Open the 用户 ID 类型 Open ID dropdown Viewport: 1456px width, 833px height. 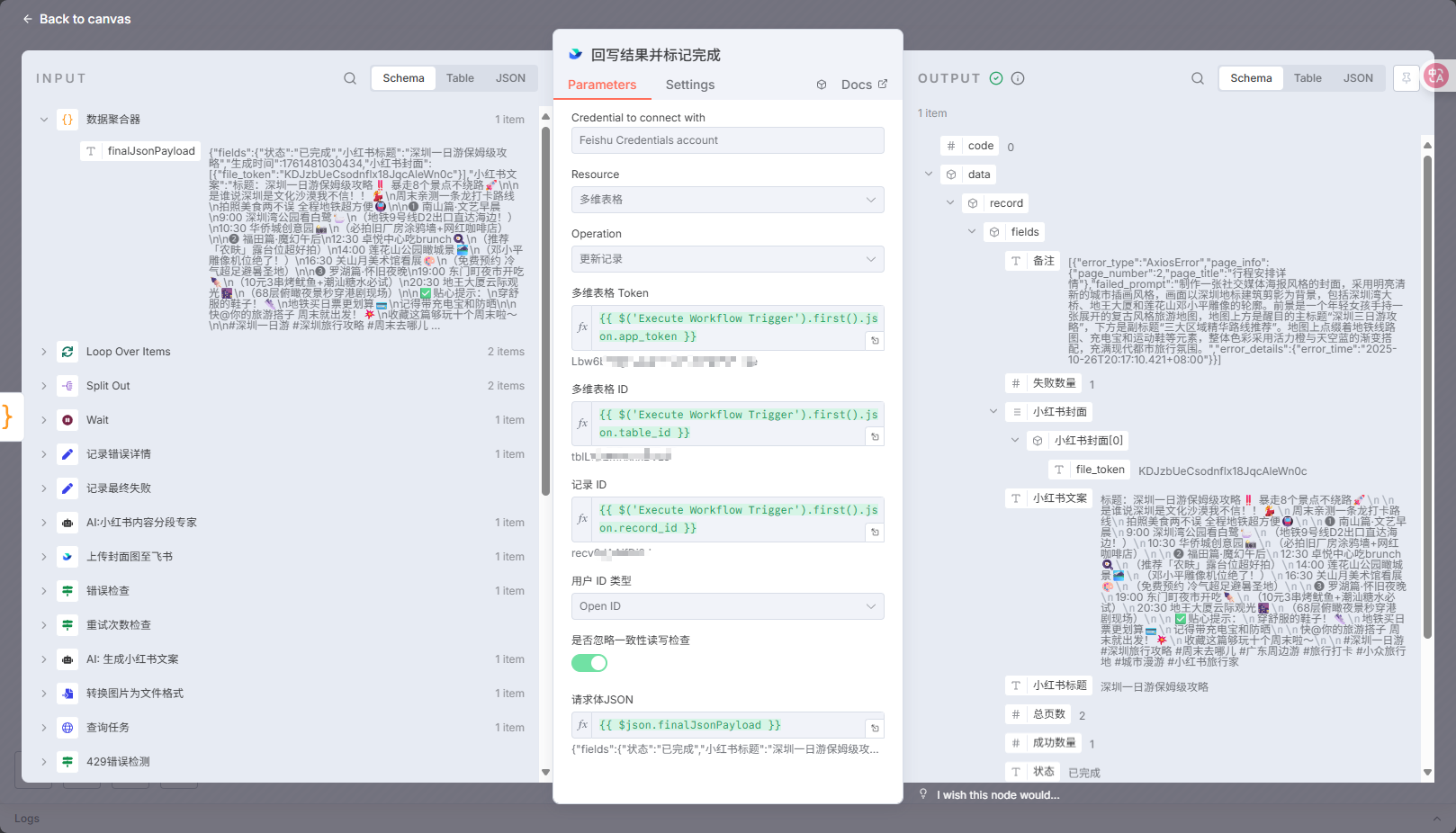click(727, 606)
